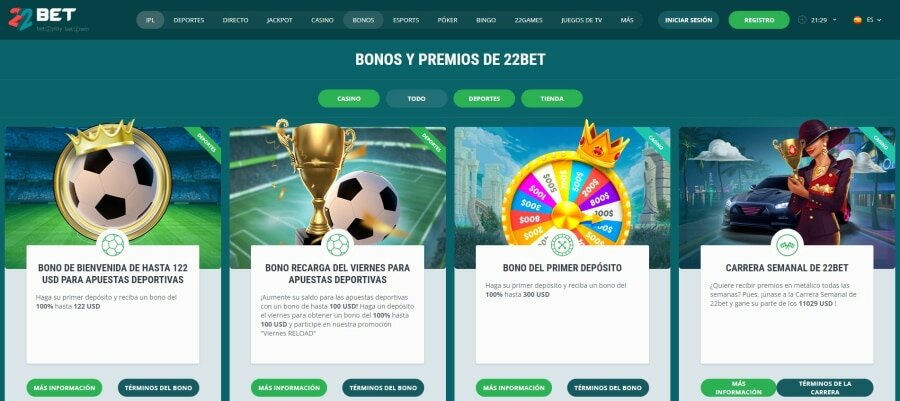Click the DEPORTES ribbon on the trophy card
This screenshot has height=401, width=900.
(430, 142)
